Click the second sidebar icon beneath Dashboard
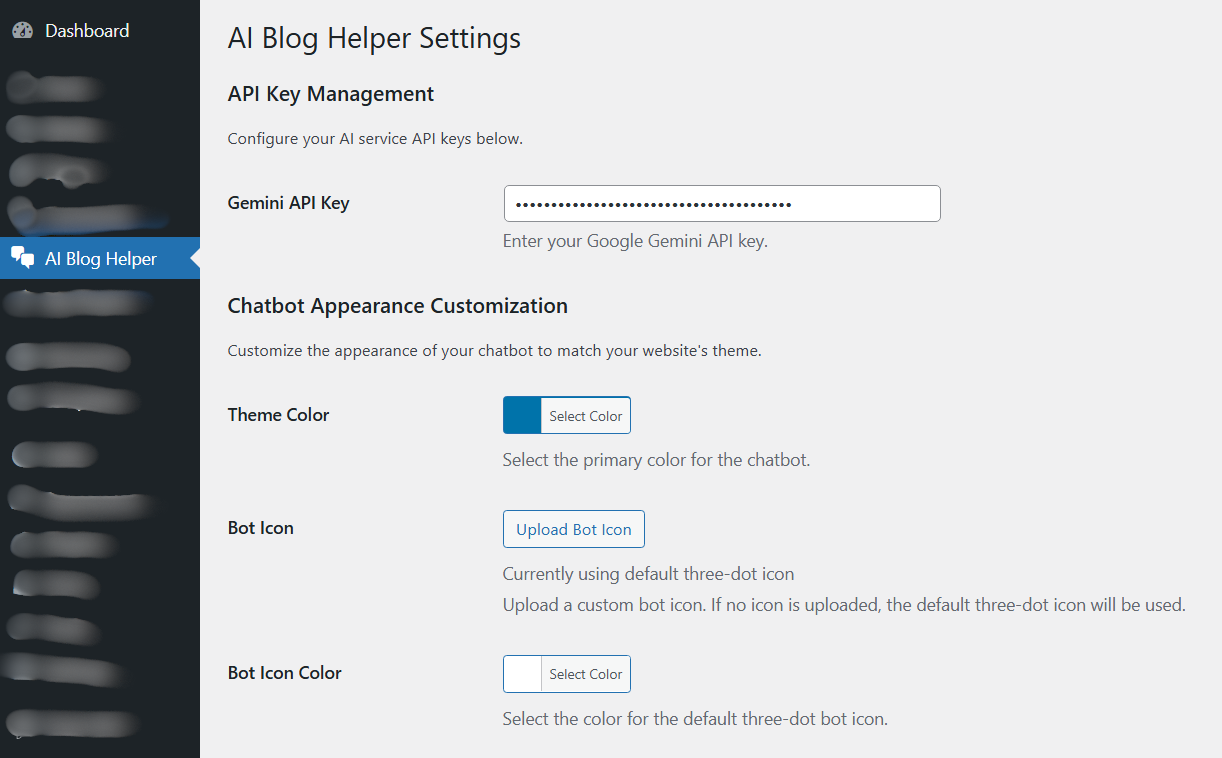 (22, 128)
